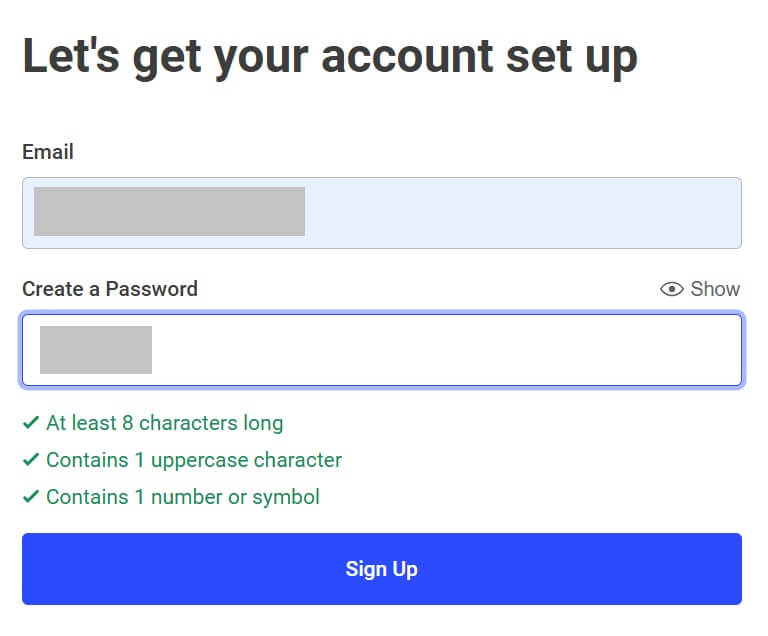
Task: Click the masked password text in the password box
Action: pyautogui.click(x=96, y=350)
